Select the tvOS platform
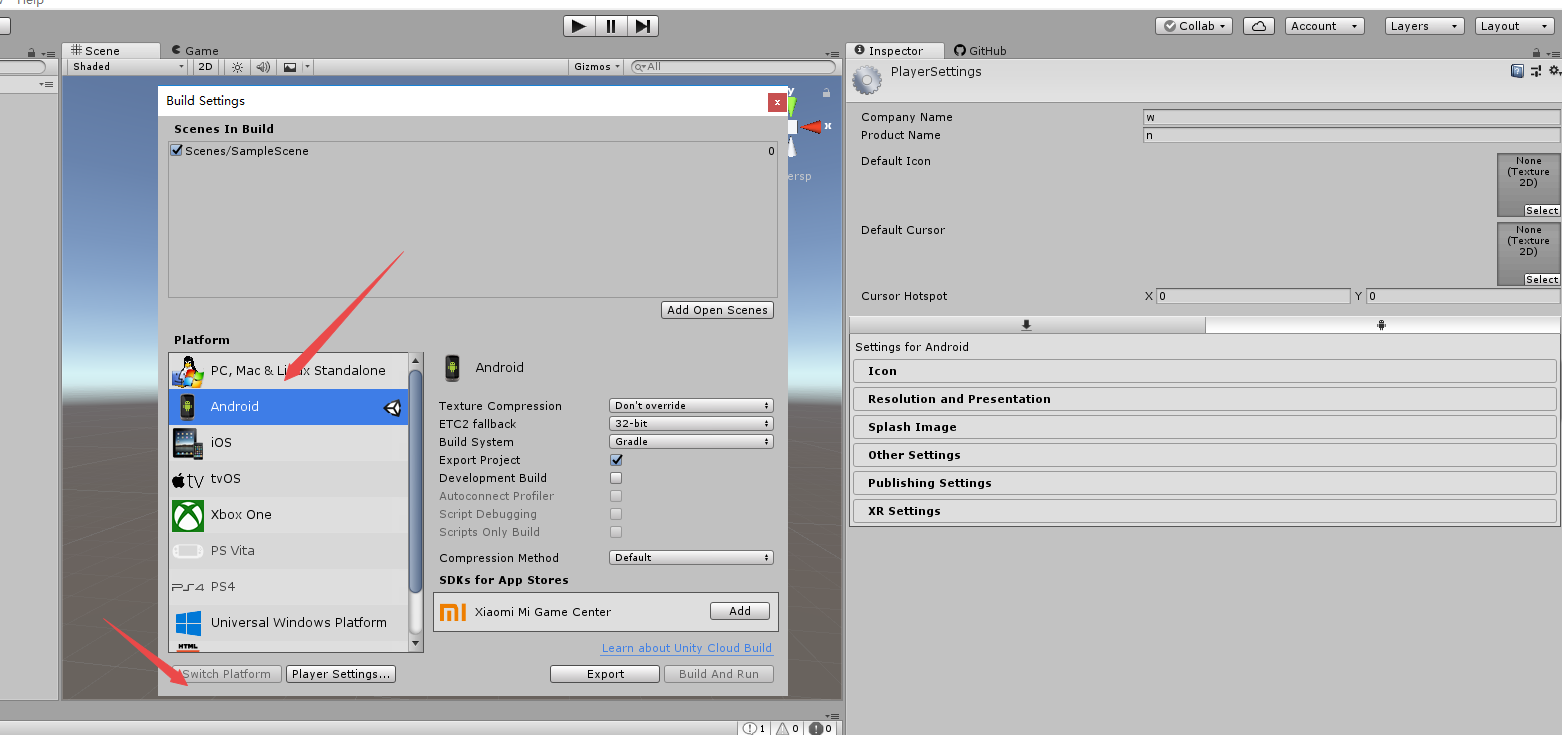The height and width of the screenshot is (735, 1562). coord(288,479)
